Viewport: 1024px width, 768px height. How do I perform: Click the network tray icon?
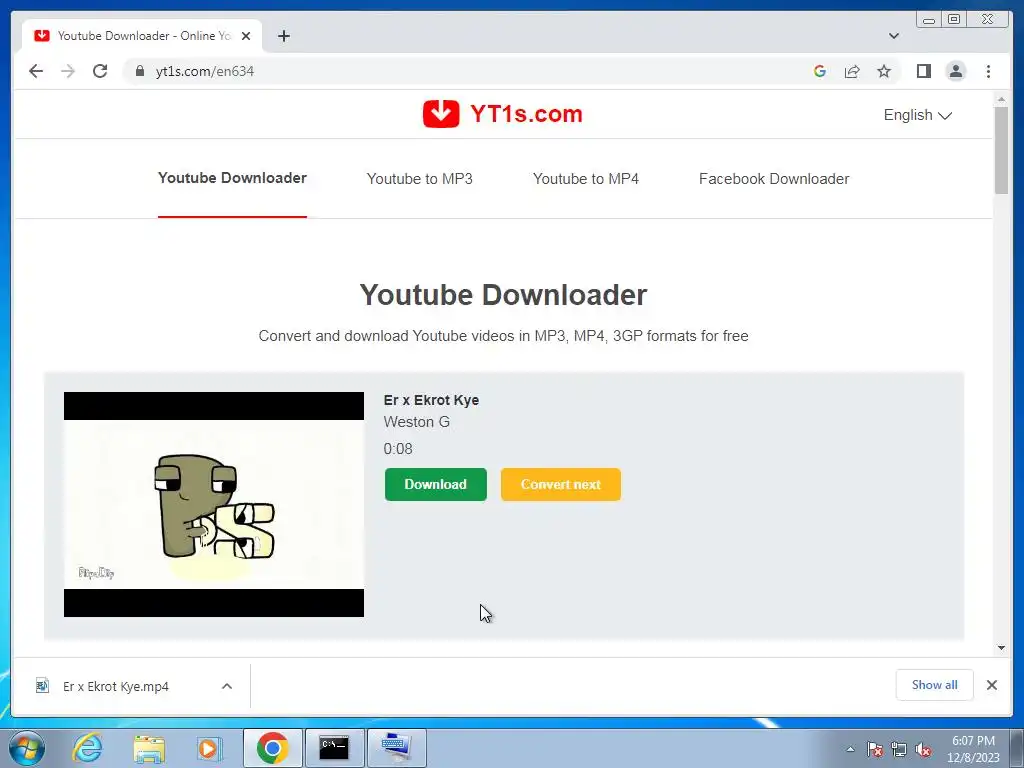coord(899,749)
